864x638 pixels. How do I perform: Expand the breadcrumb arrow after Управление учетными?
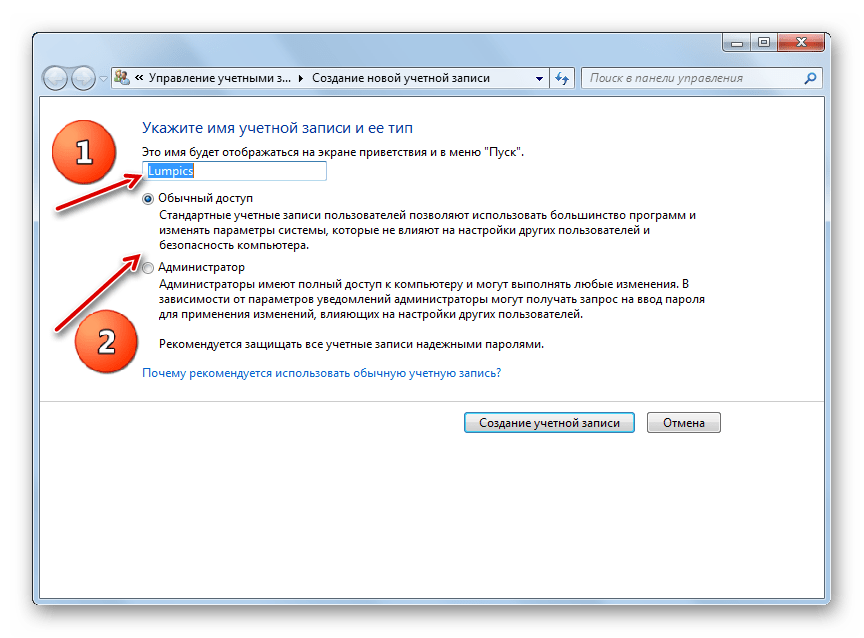tap(301, 78)
